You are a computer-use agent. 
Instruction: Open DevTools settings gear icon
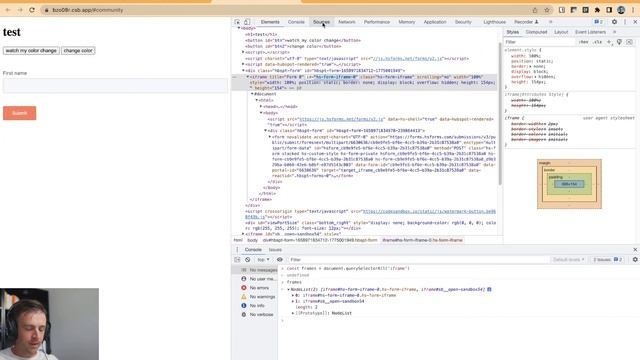pyautogui.click(x=614, y=22)
